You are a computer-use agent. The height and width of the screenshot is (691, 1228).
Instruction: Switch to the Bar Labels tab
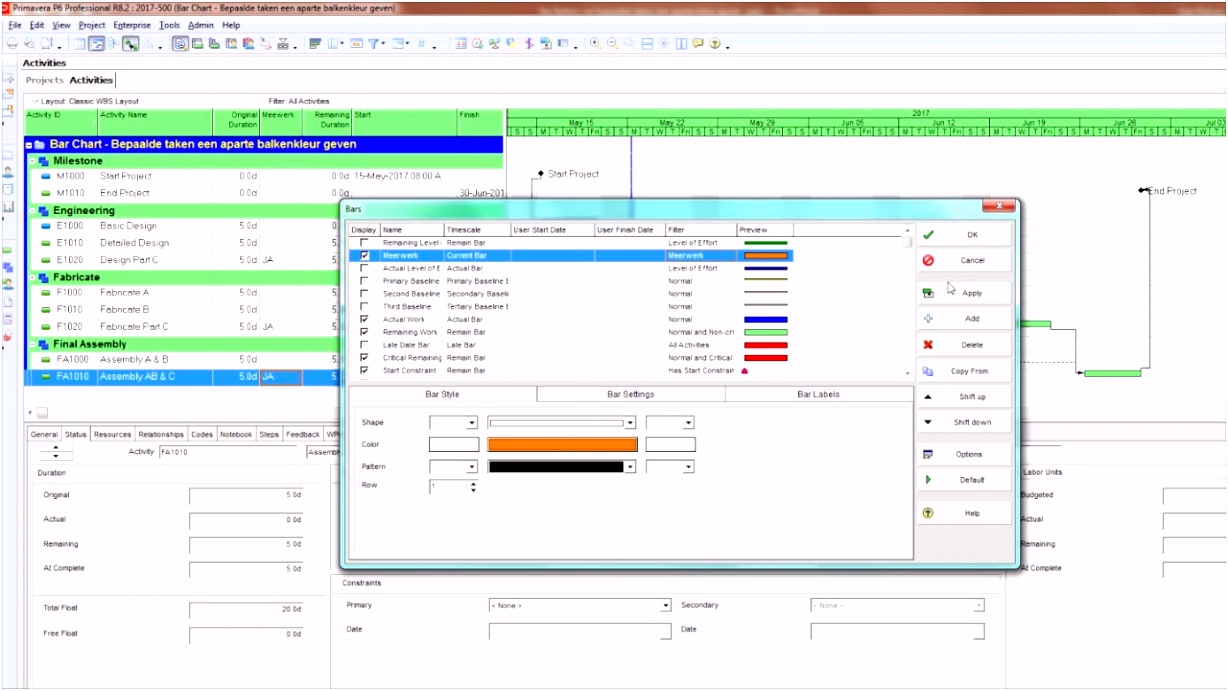(818, 394)
